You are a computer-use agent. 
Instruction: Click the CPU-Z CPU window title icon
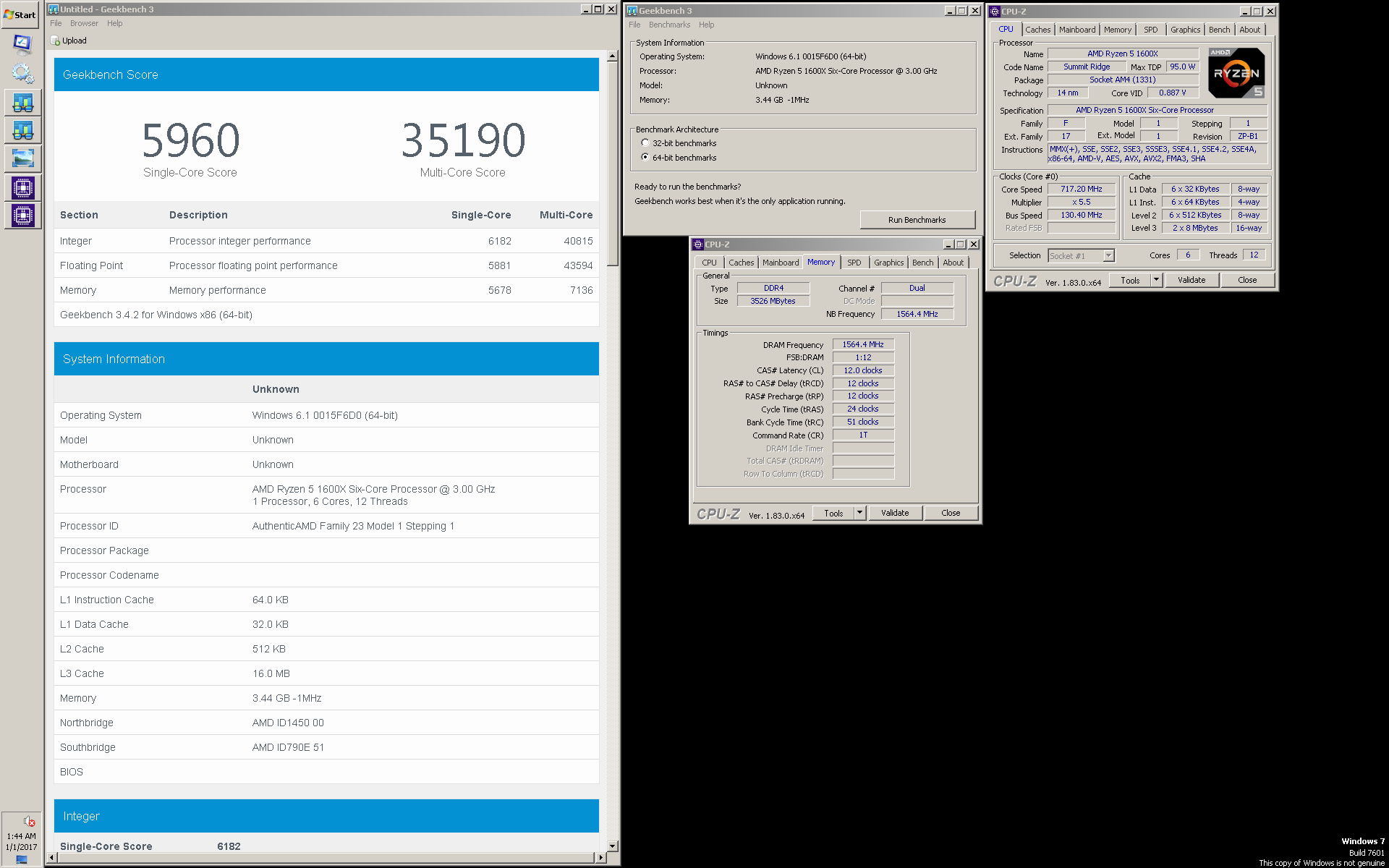click(x=995, y=12)
